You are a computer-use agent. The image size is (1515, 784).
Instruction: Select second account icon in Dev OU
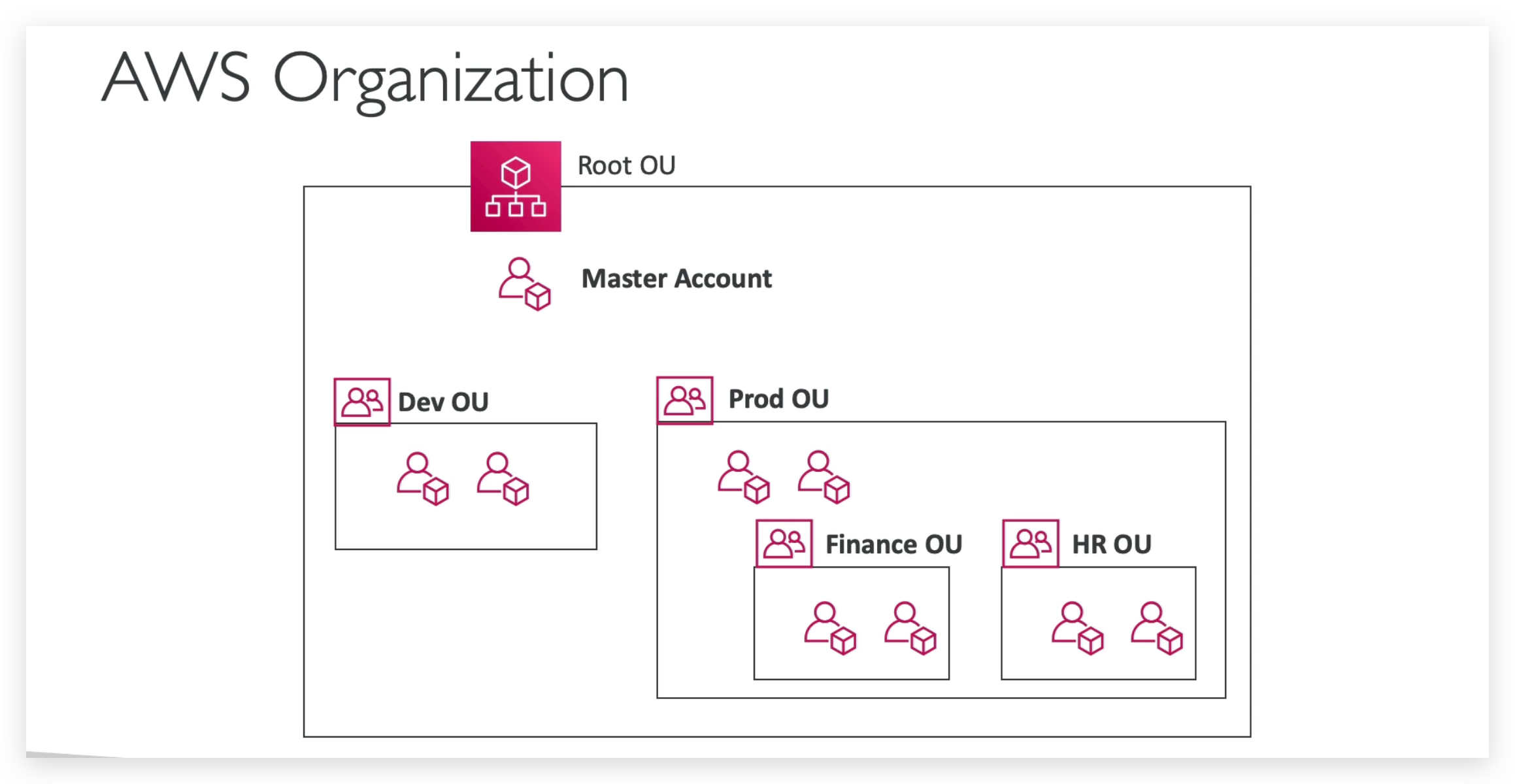point(503,479)
